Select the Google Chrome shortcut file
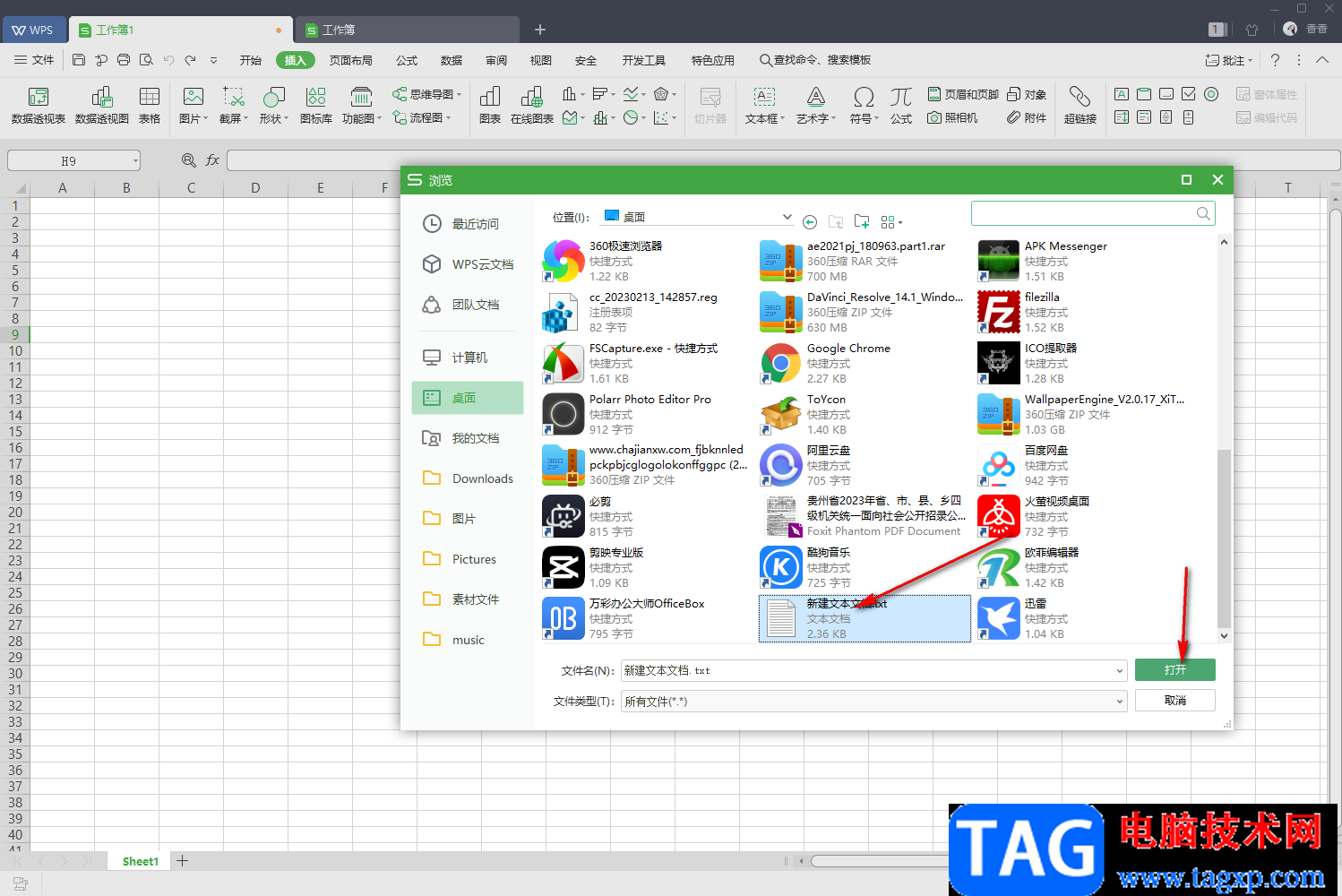This screenshot has height=896, width=1342. tap(864, 363)
